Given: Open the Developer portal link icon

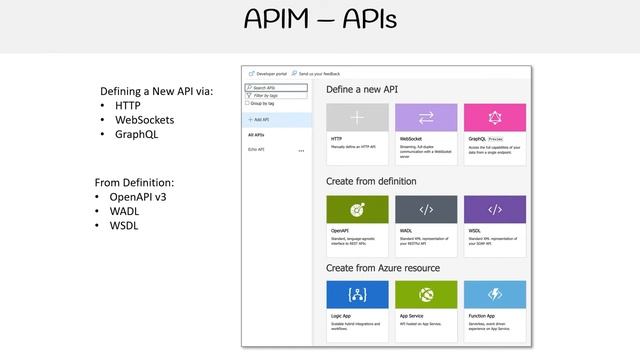Looking at the screenshot, I should pyautogui.click(x=251, y=73).
